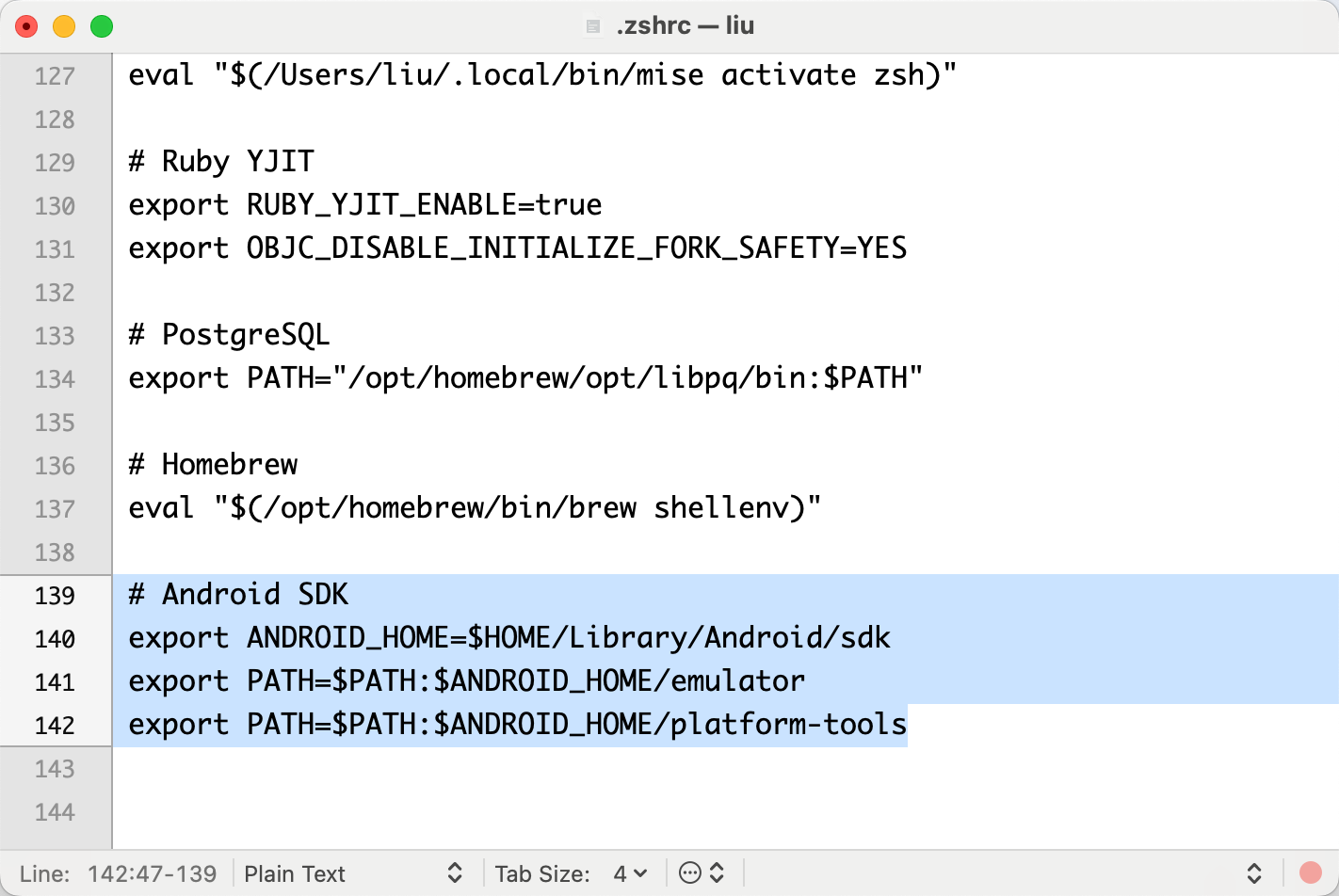Click the red close window button

[26, 26]
